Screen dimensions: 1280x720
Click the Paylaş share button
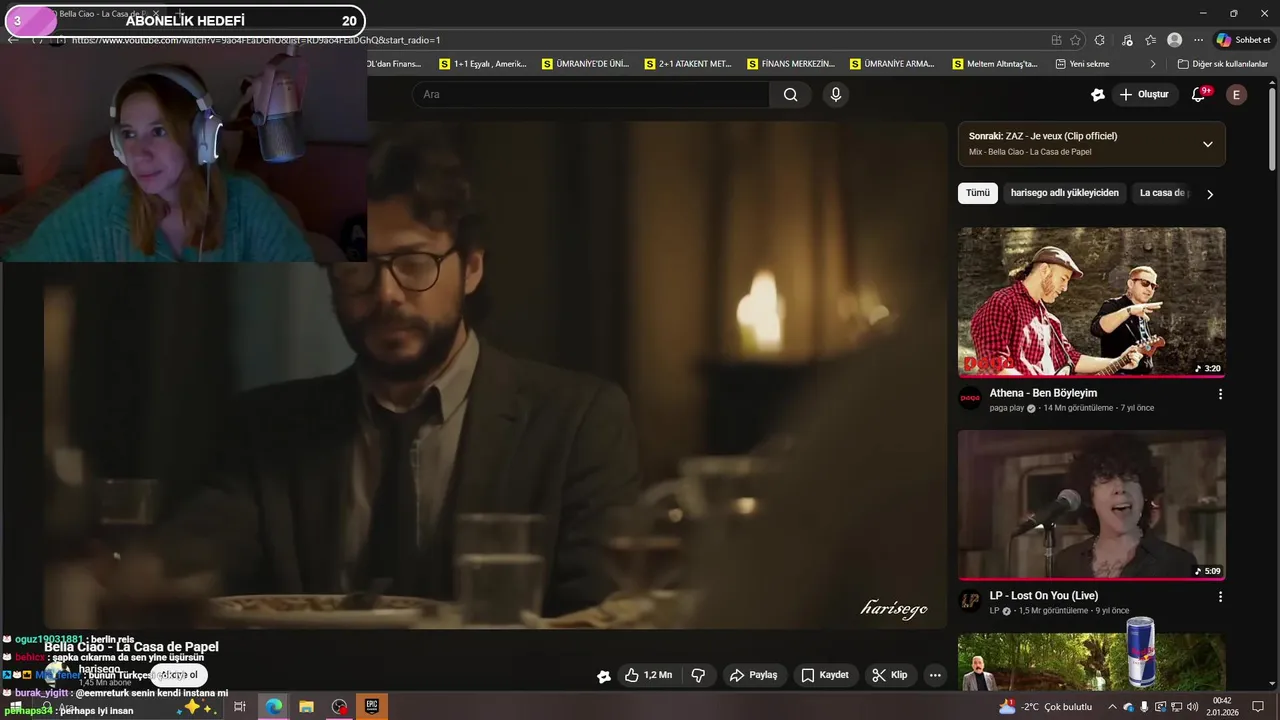tap(754, 675)
